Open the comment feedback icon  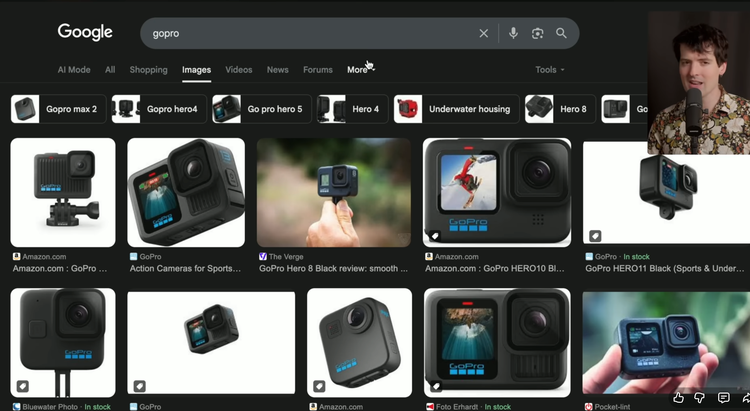(723, 398)
